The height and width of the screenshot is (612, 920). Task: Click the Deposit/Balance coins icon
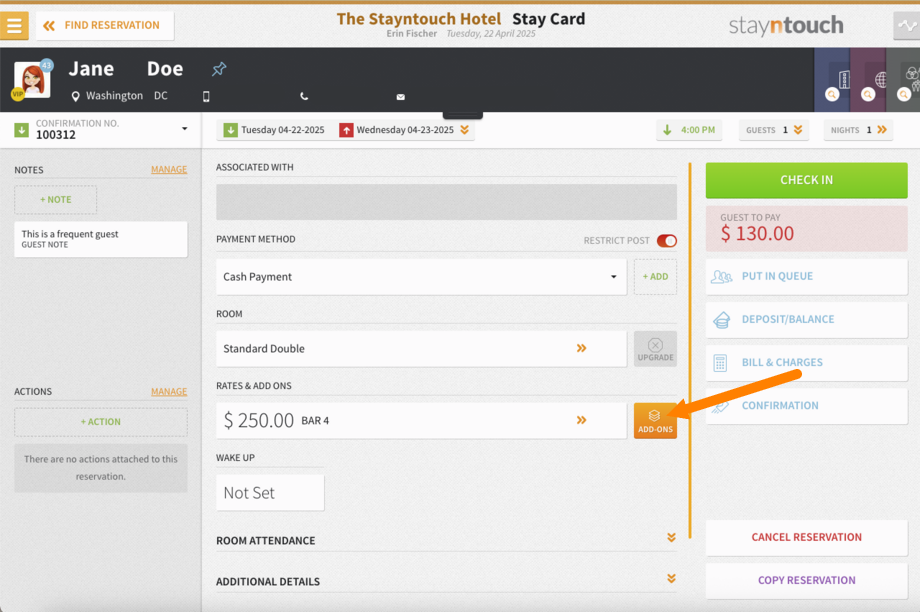click(721, 320)
